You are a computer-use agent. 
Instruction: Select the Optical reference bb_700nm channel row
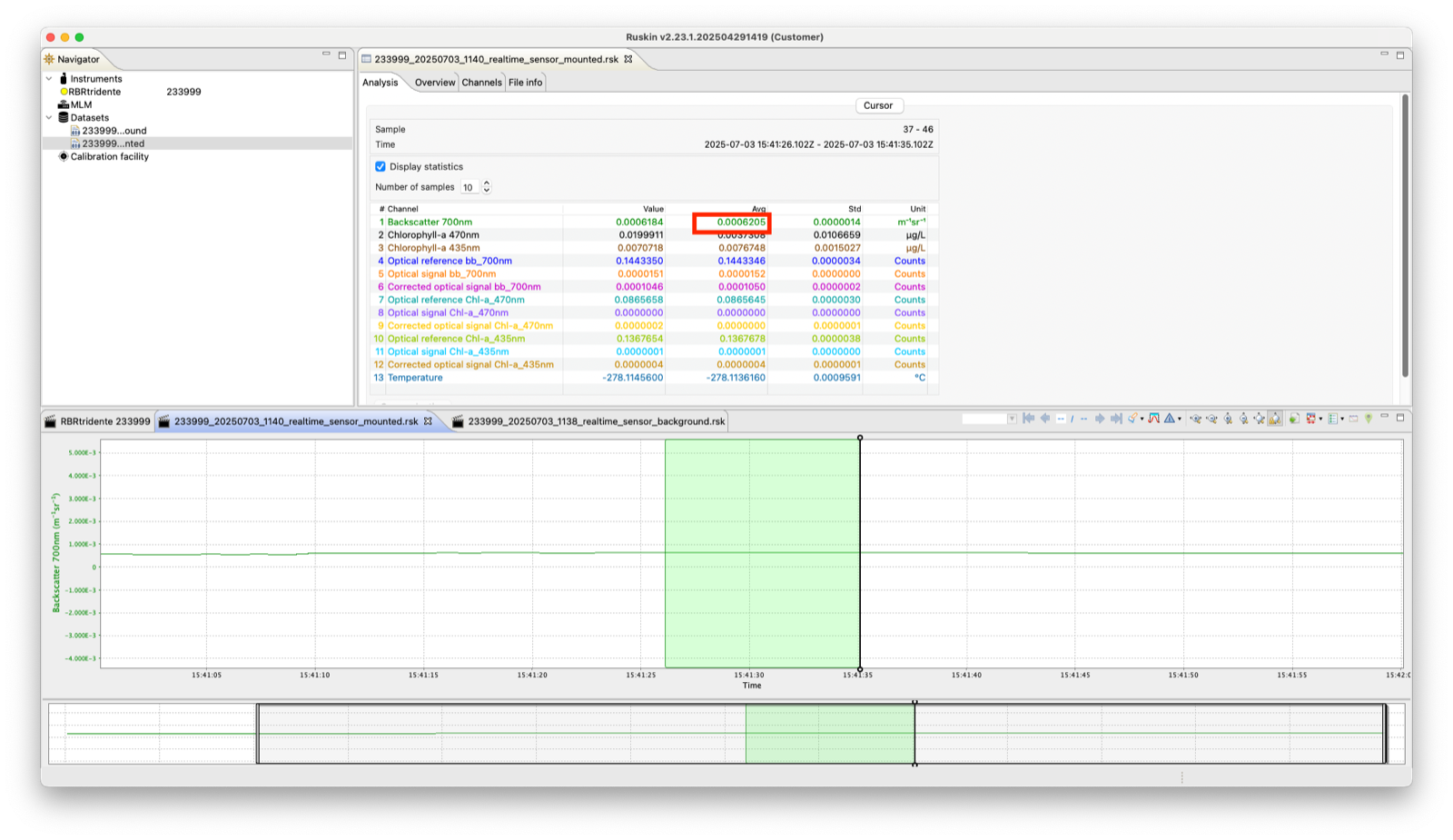653,261
